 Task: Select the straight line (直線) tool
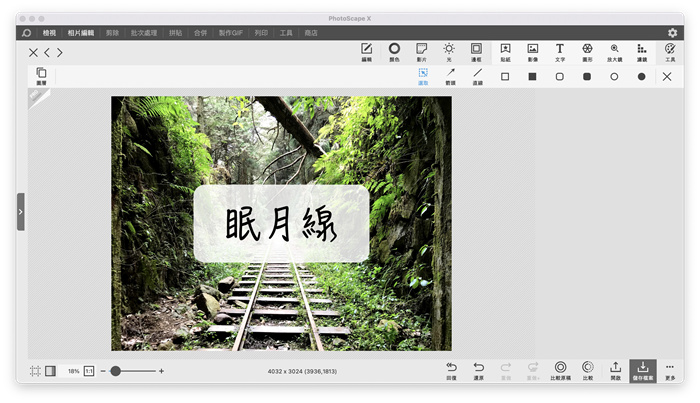(x=477, y=76)
